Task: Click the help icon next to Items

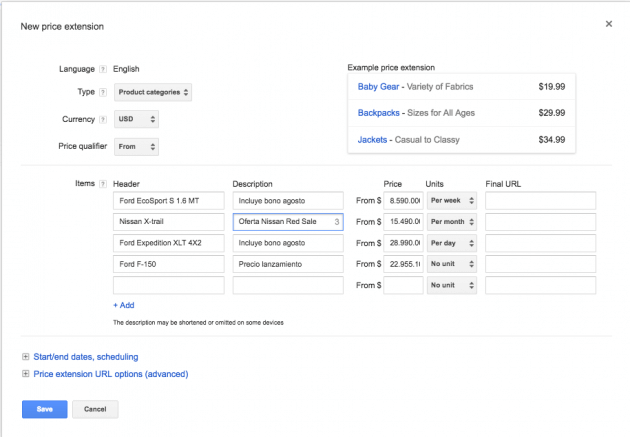Action: point(103,184)
